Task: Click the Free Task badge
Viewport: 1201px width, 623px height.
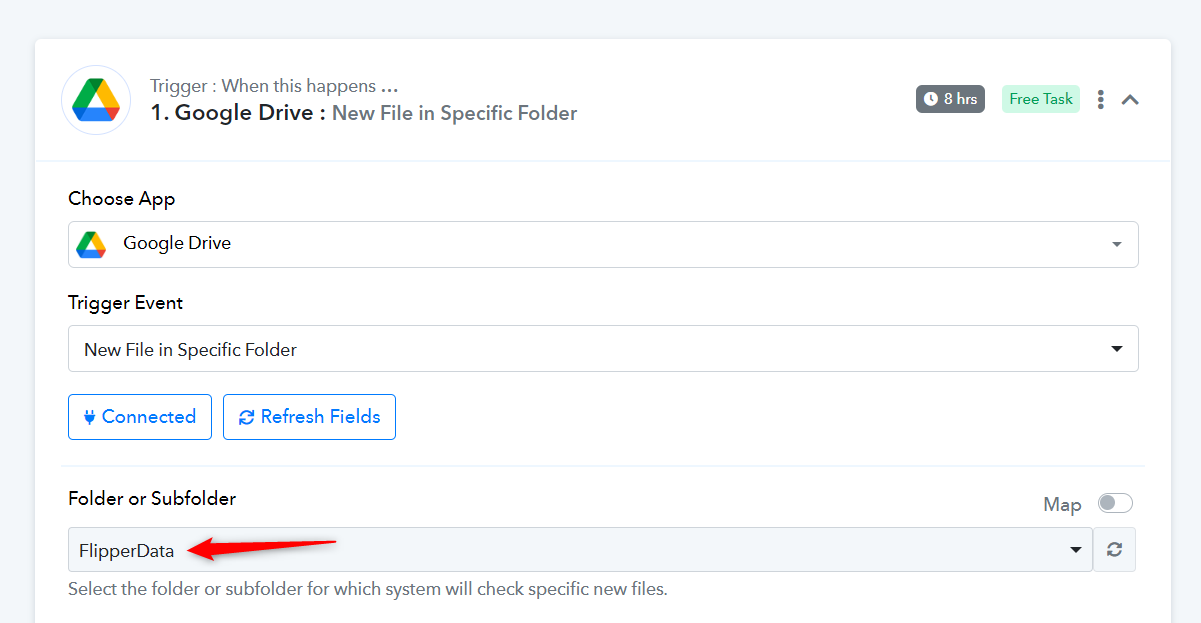Action: tap(1041, 99)
